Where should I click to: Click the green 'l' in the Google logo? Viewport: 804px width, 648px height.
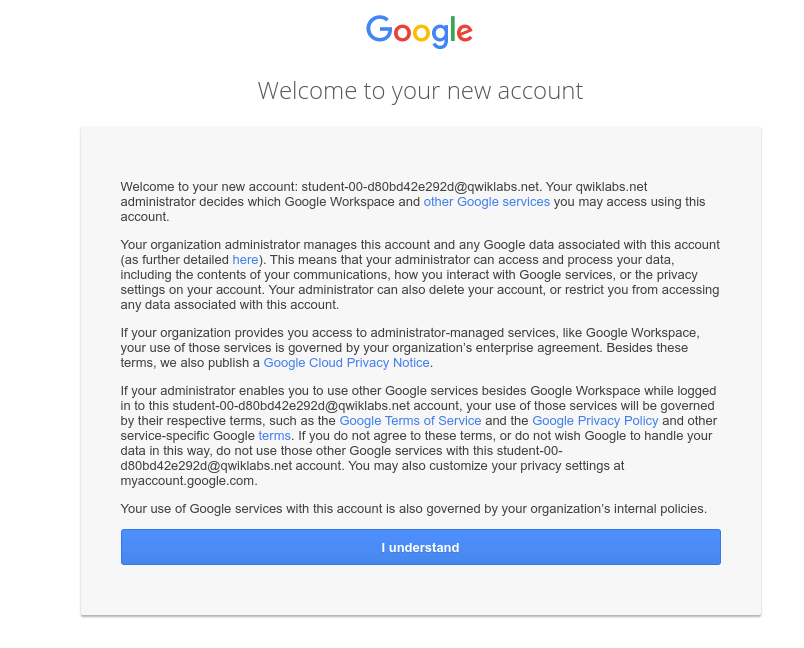point(453,30)
